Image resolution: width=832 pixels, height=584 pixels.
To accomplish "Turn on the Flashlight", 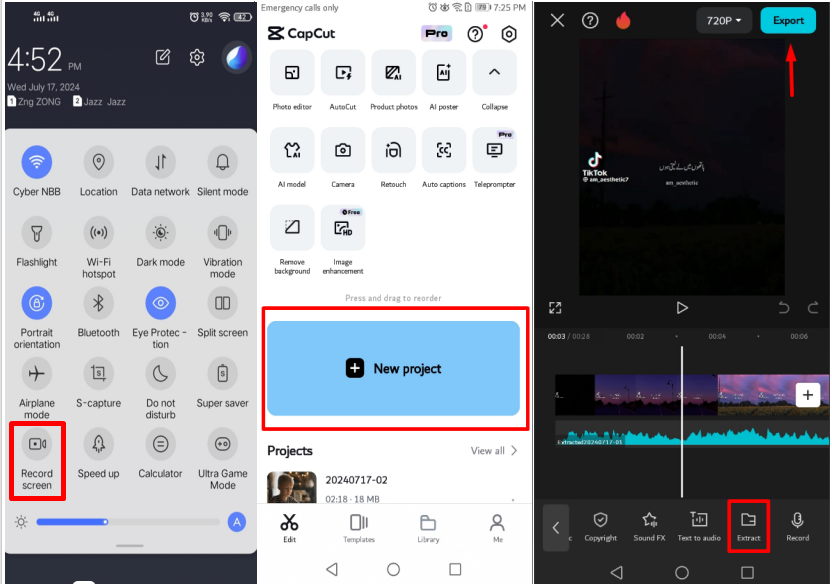I will [37, 232].
